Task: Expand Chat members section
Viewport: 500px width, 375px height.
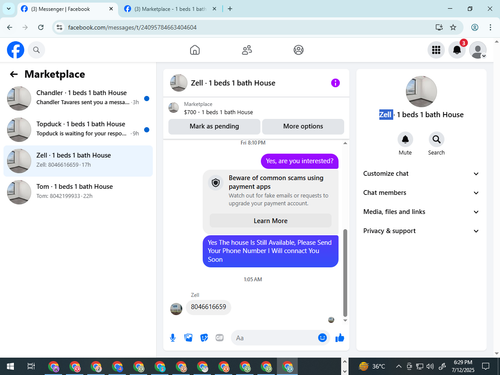Action: point(421,193)
